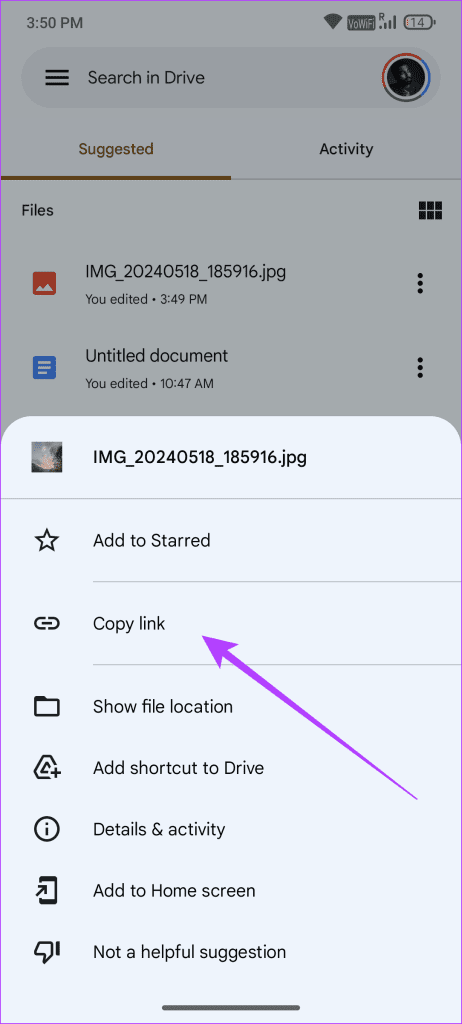462x1024 pixels.
Task: Open more options for IMG_20240518_185916.jpg
Action: (x=420, y=283)
